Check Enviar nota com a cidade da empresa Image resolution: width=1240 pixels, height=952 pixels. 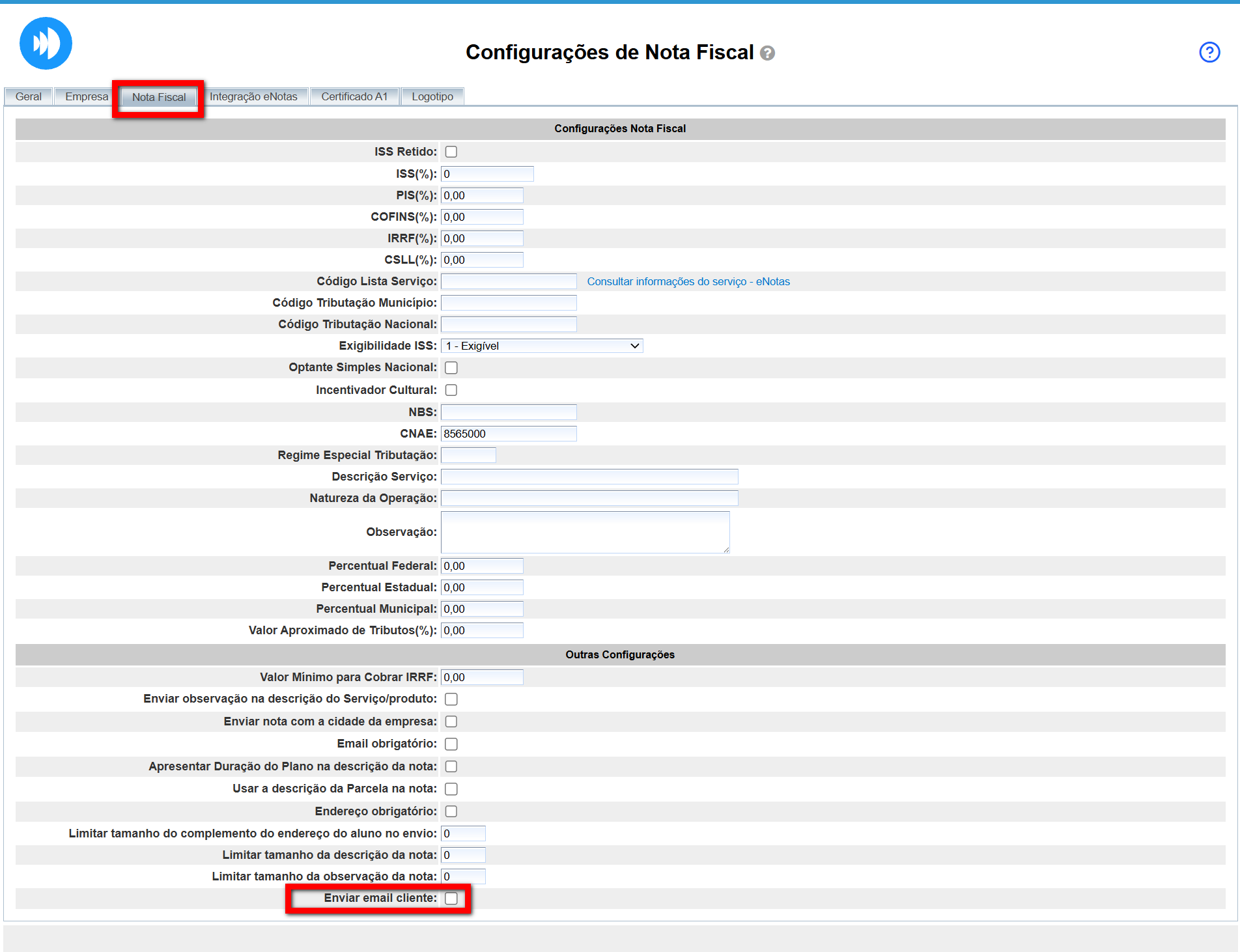(451, 721)
